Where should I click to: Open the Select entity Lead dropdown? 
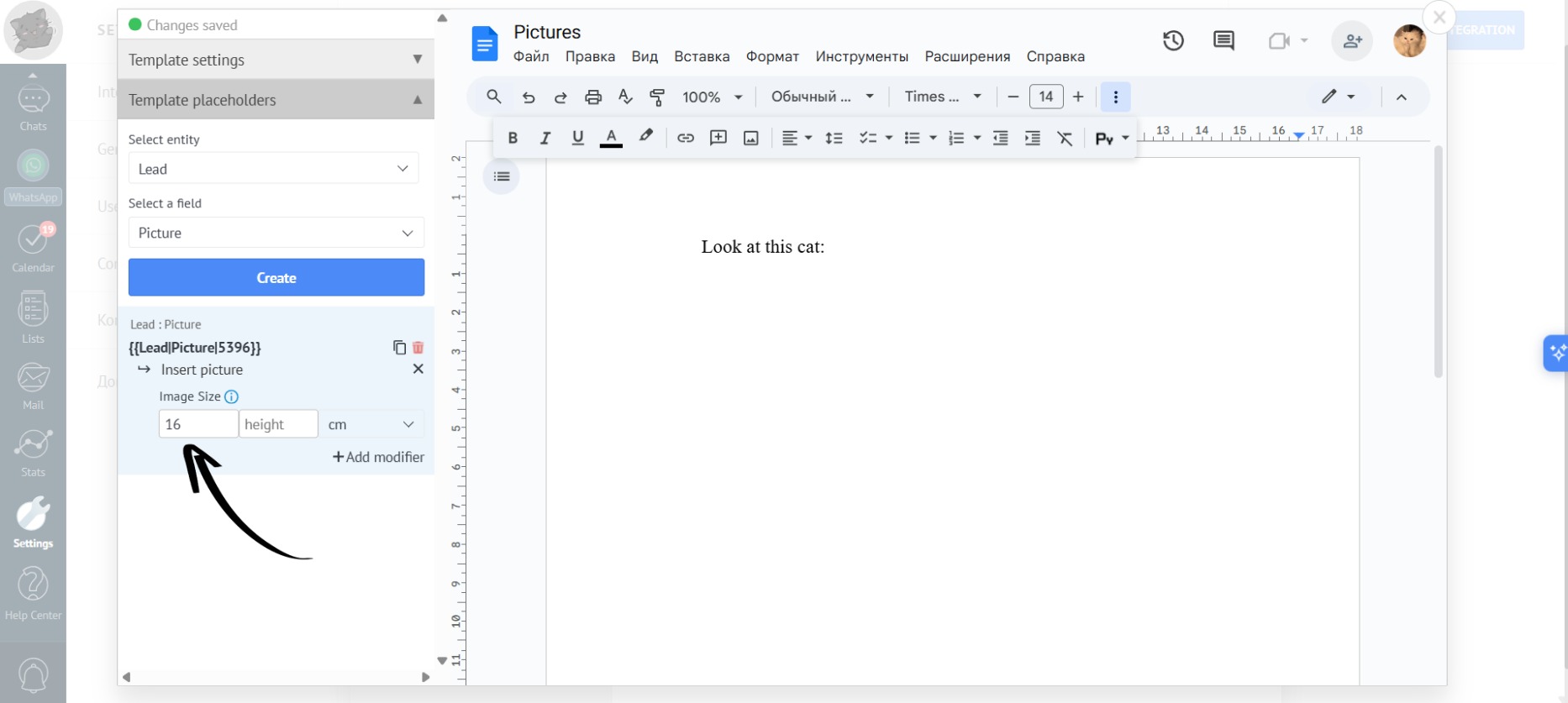pyautogui.click(x=273, y=169)
